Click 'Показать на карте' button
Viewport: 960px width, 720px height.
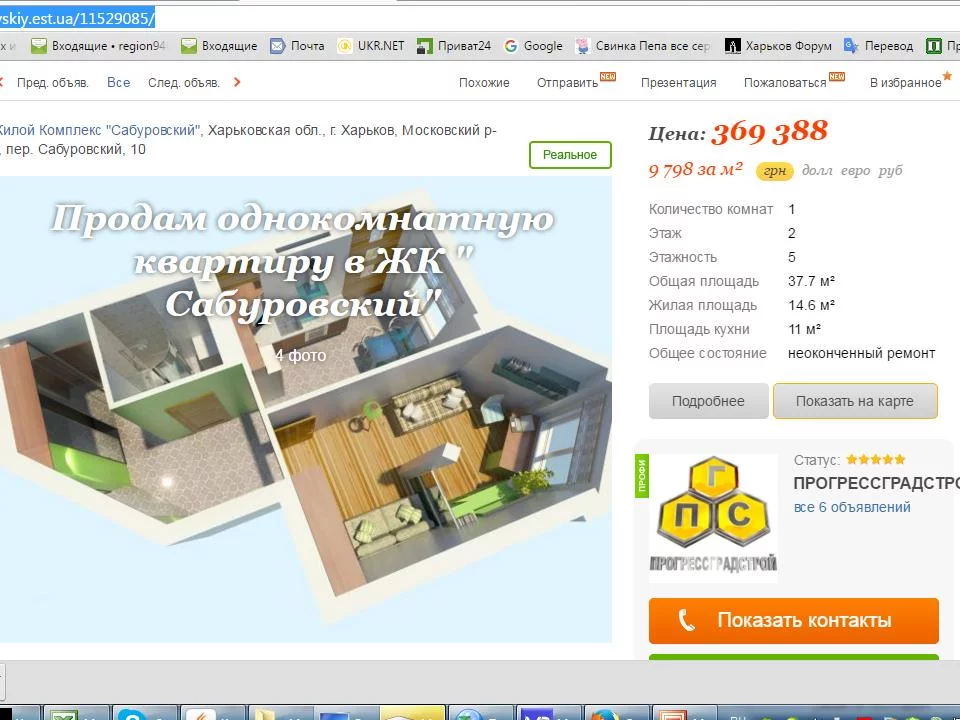(855, 401)
